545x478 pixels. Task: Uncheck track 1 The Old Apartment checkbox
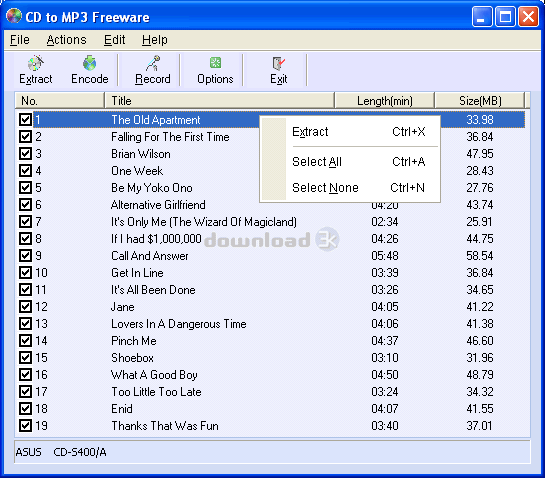[25, 120]
